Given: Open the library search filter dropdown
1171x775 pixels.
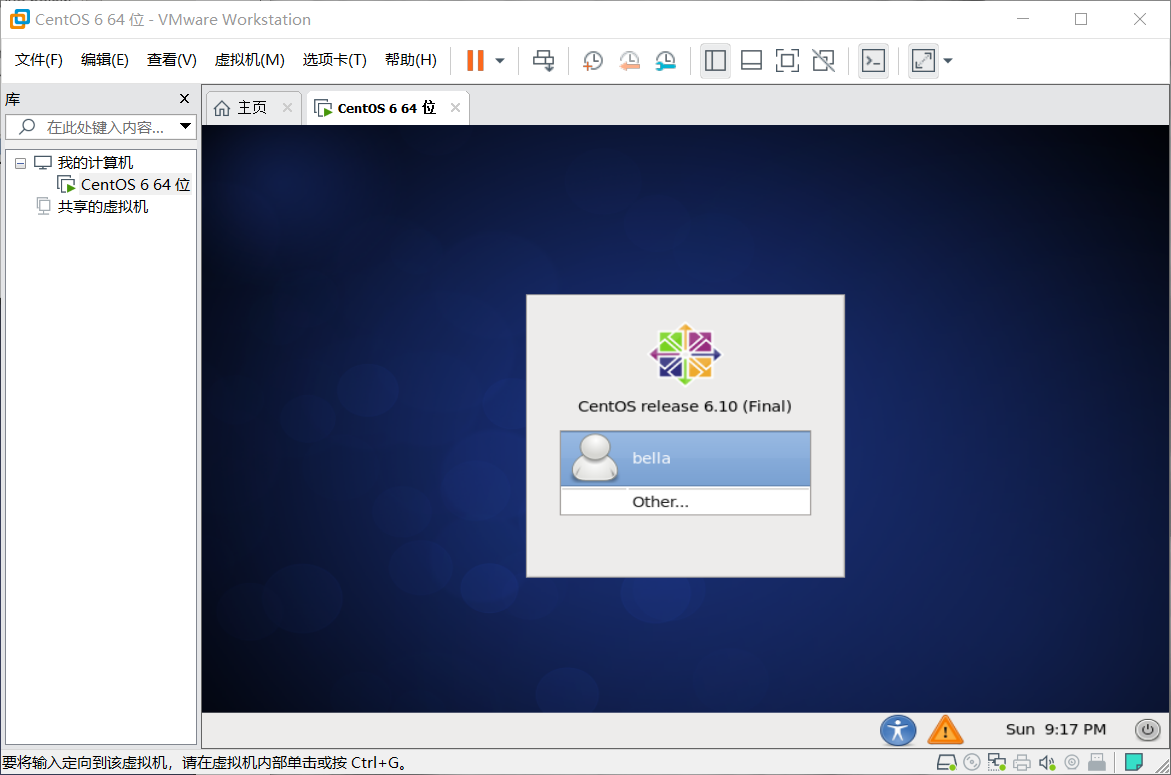Looking at the screenshot, I should pyautogui.click(x=185, y=127).
